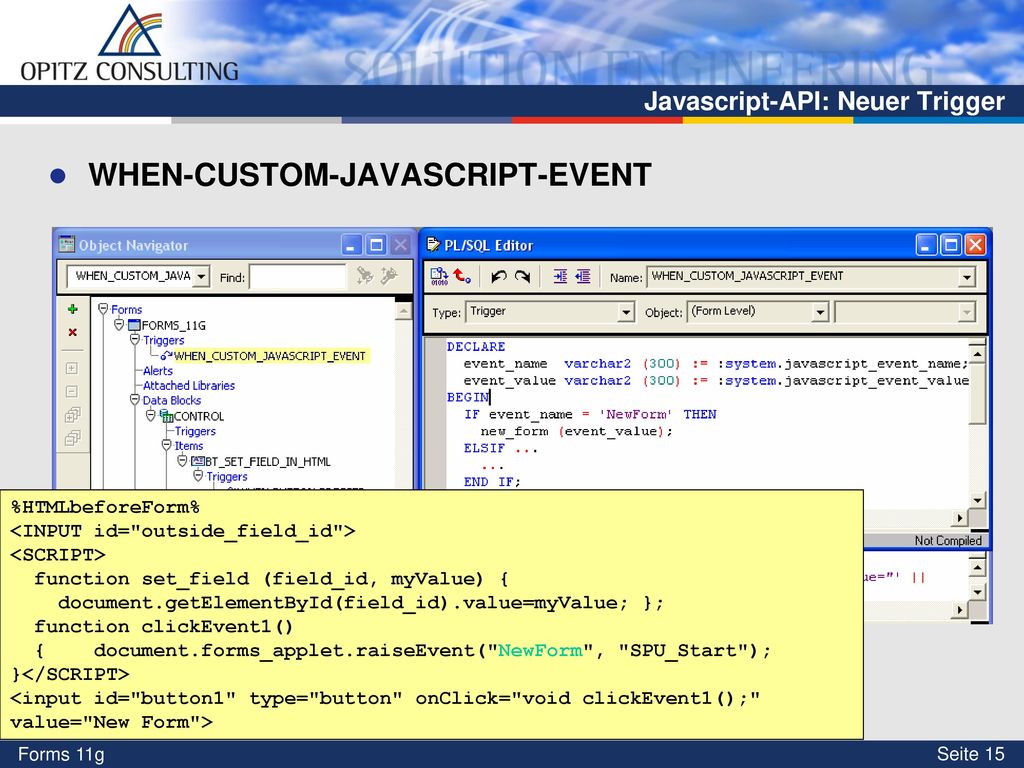This screenshot has width=1024, height=768.
Task: Collapse the form-level Triggers node
Action: 135,340
